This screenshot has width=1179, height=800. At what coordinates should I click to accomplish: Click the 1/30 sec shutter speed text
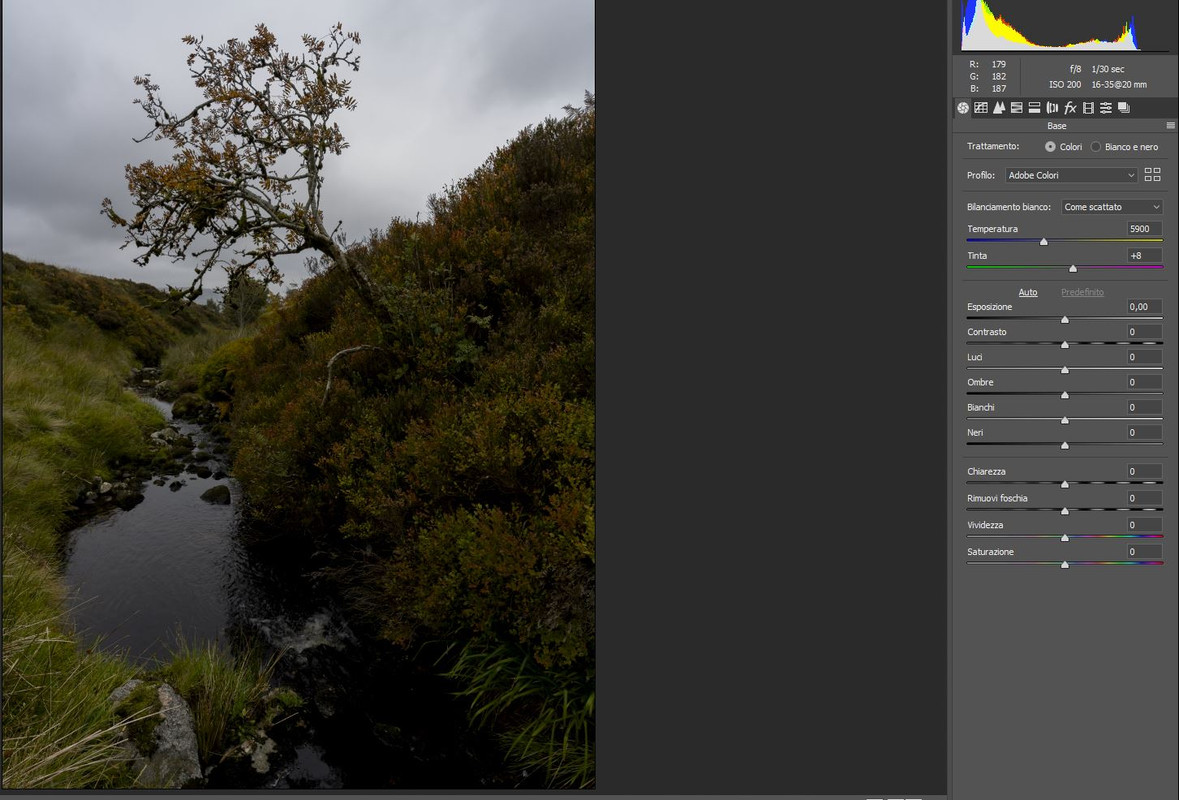1108,69
